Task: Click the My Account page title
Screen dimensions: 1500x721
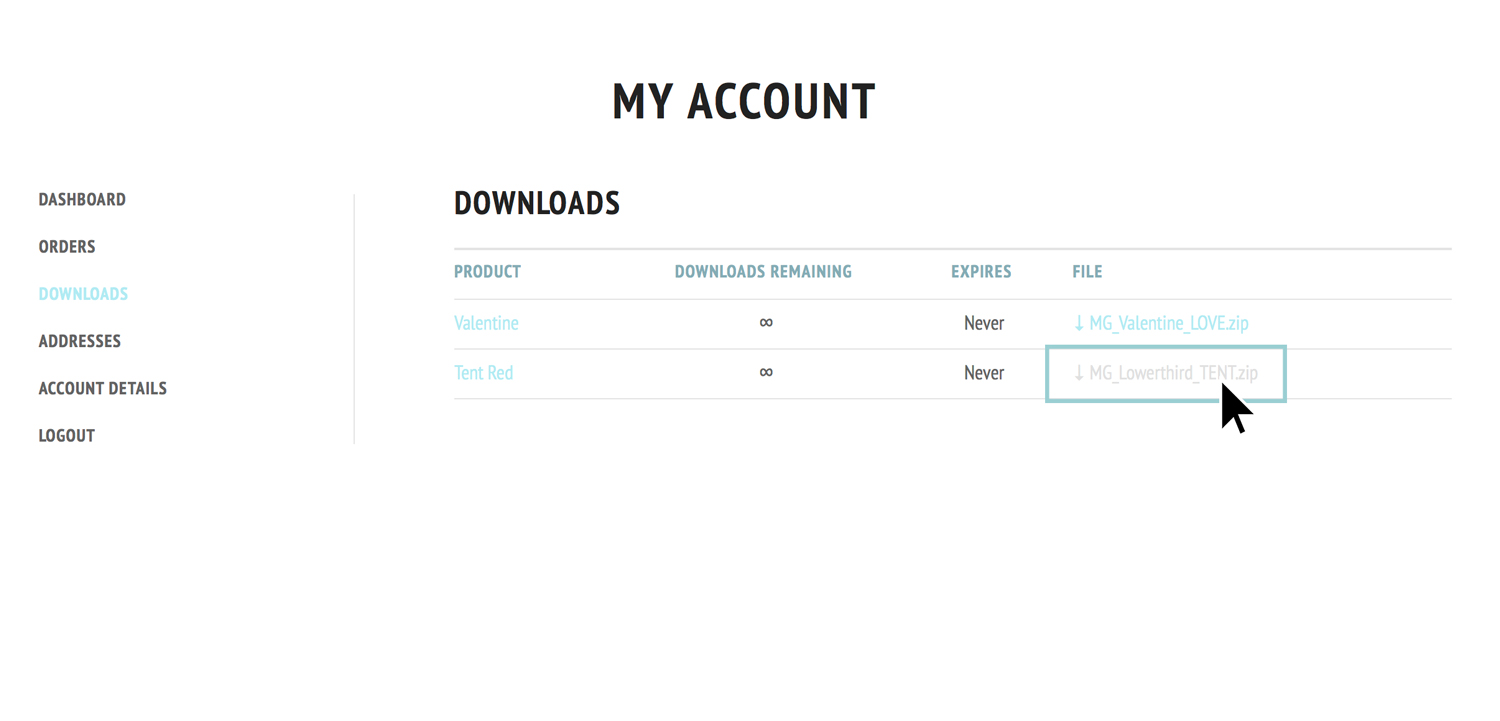Action: 744,102
